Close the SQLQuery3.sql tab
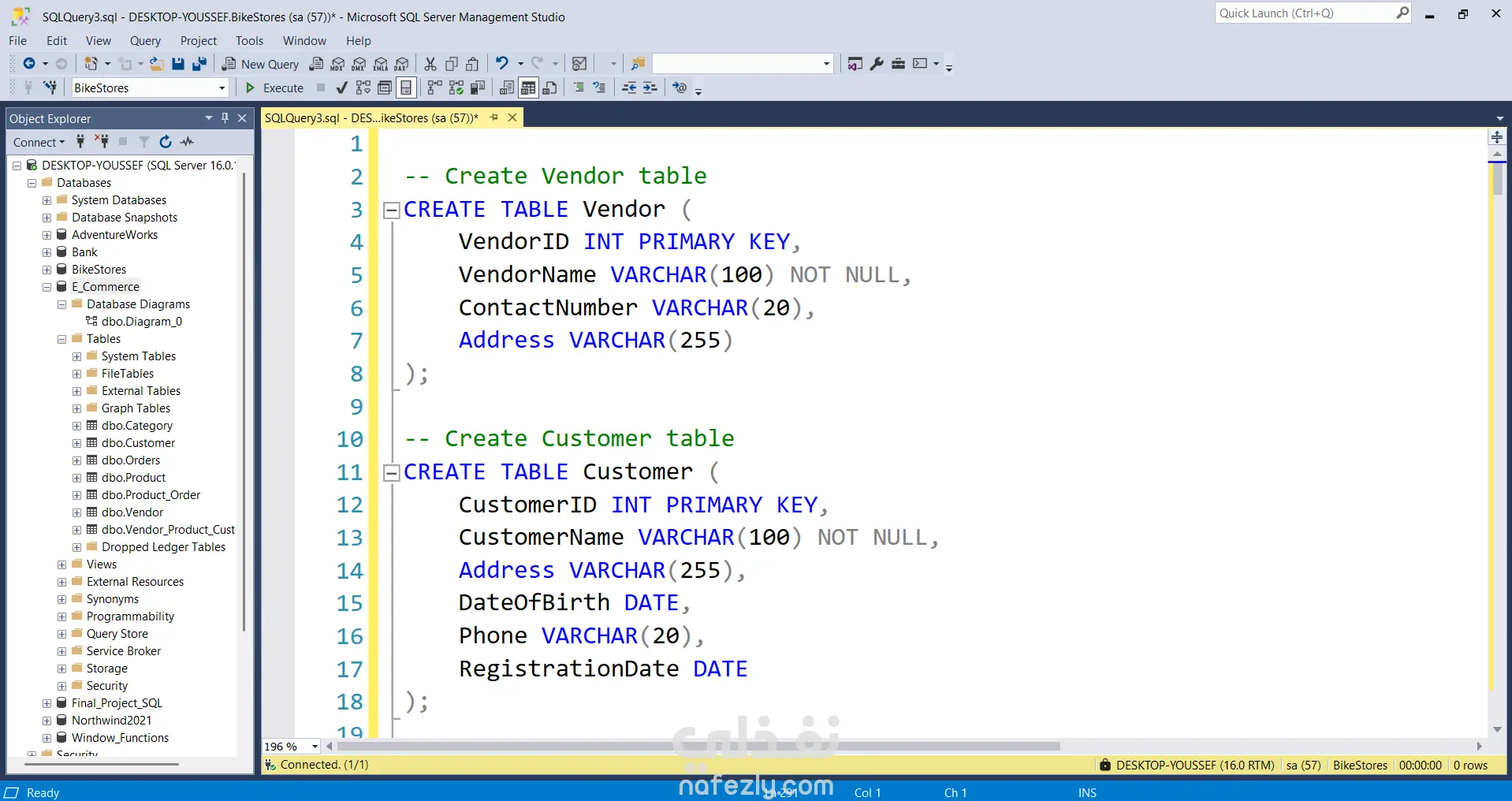Screen dimensions: 1512x801 [512, 117]
